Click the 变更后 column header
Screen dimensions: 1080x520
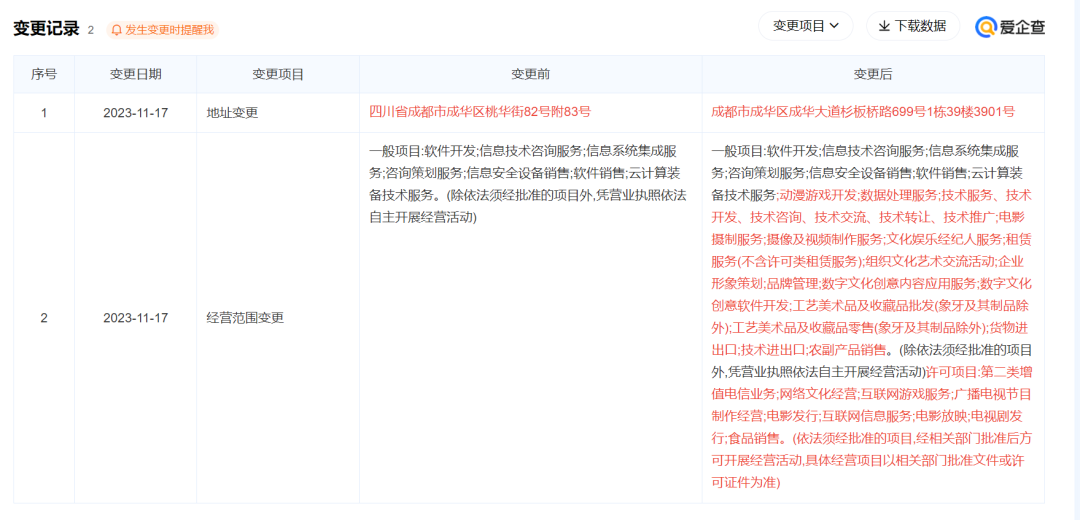[873, 74]
